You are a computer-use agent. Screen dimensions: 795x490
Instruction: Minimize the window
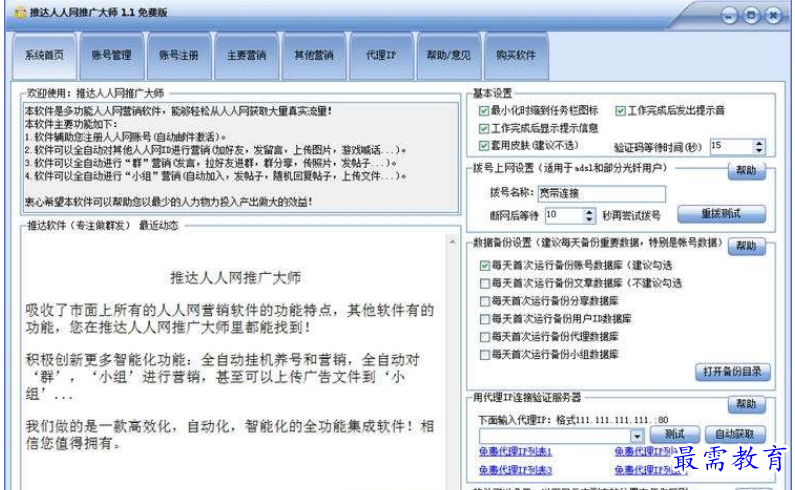[x=729, y=16]
